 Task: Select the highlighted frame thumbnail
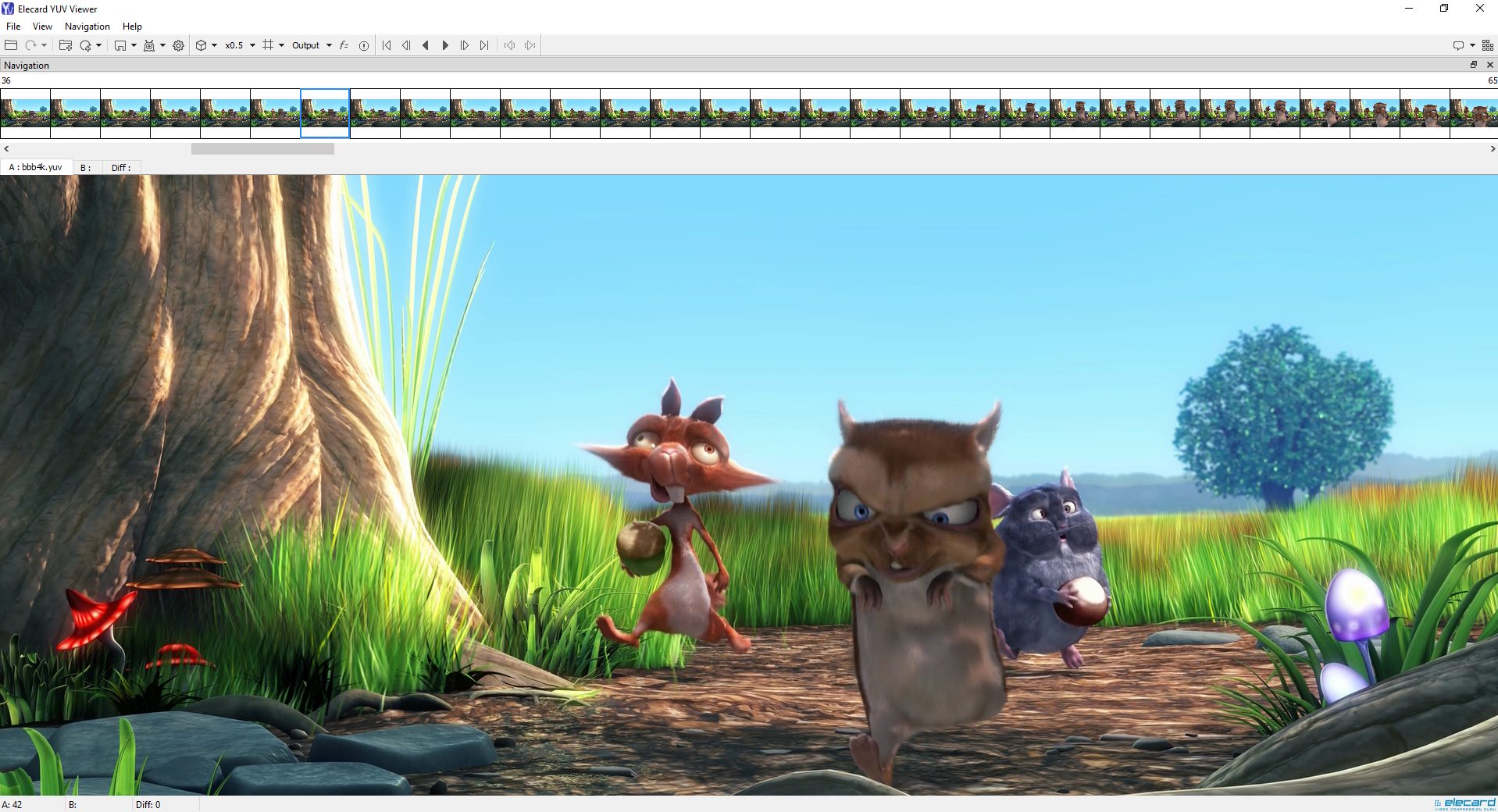(324, 112)
